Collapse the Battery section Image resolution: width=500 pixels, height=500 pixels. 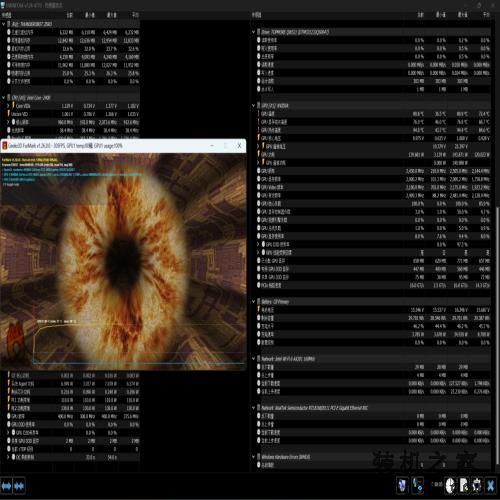(254, 302)
